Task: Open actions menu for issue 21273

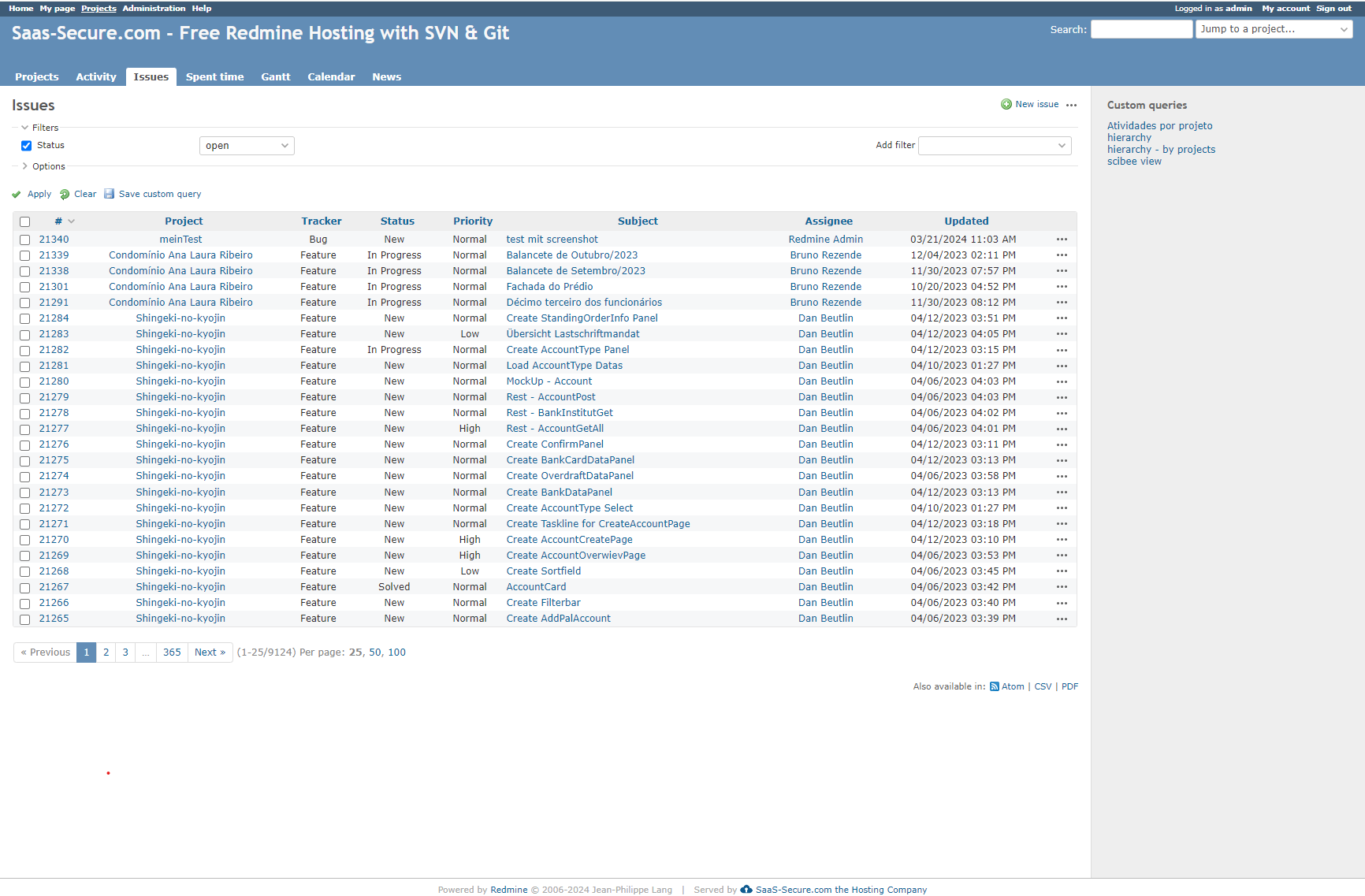Action: click(x=1062, y=493)
